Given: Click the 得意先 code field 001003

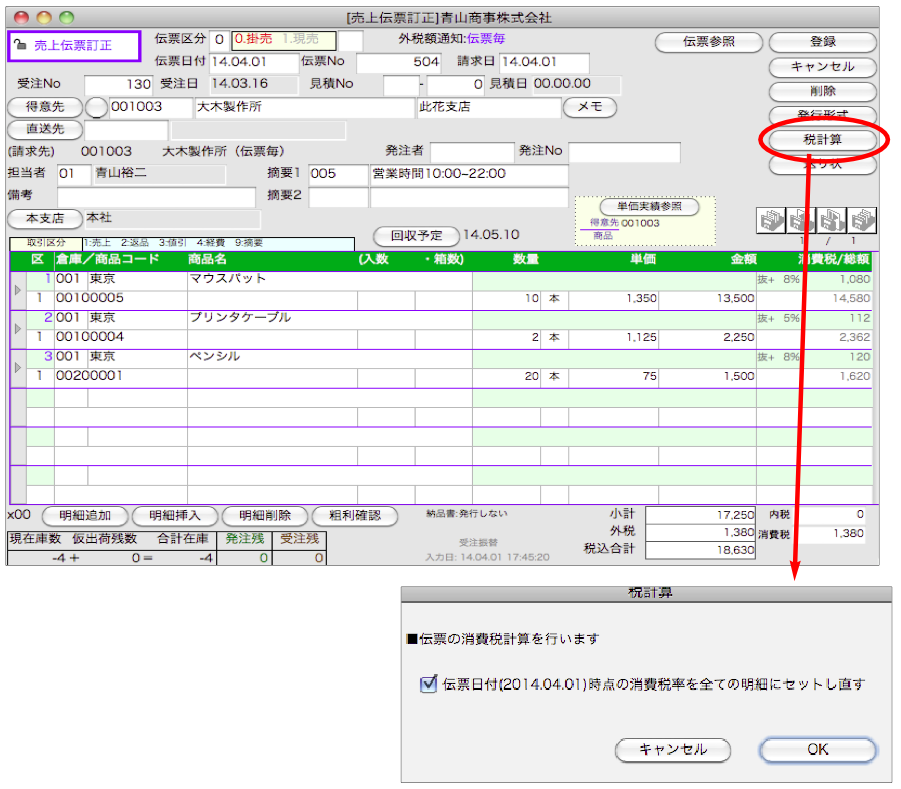Looking at the screenshot, I should point(150,107).
